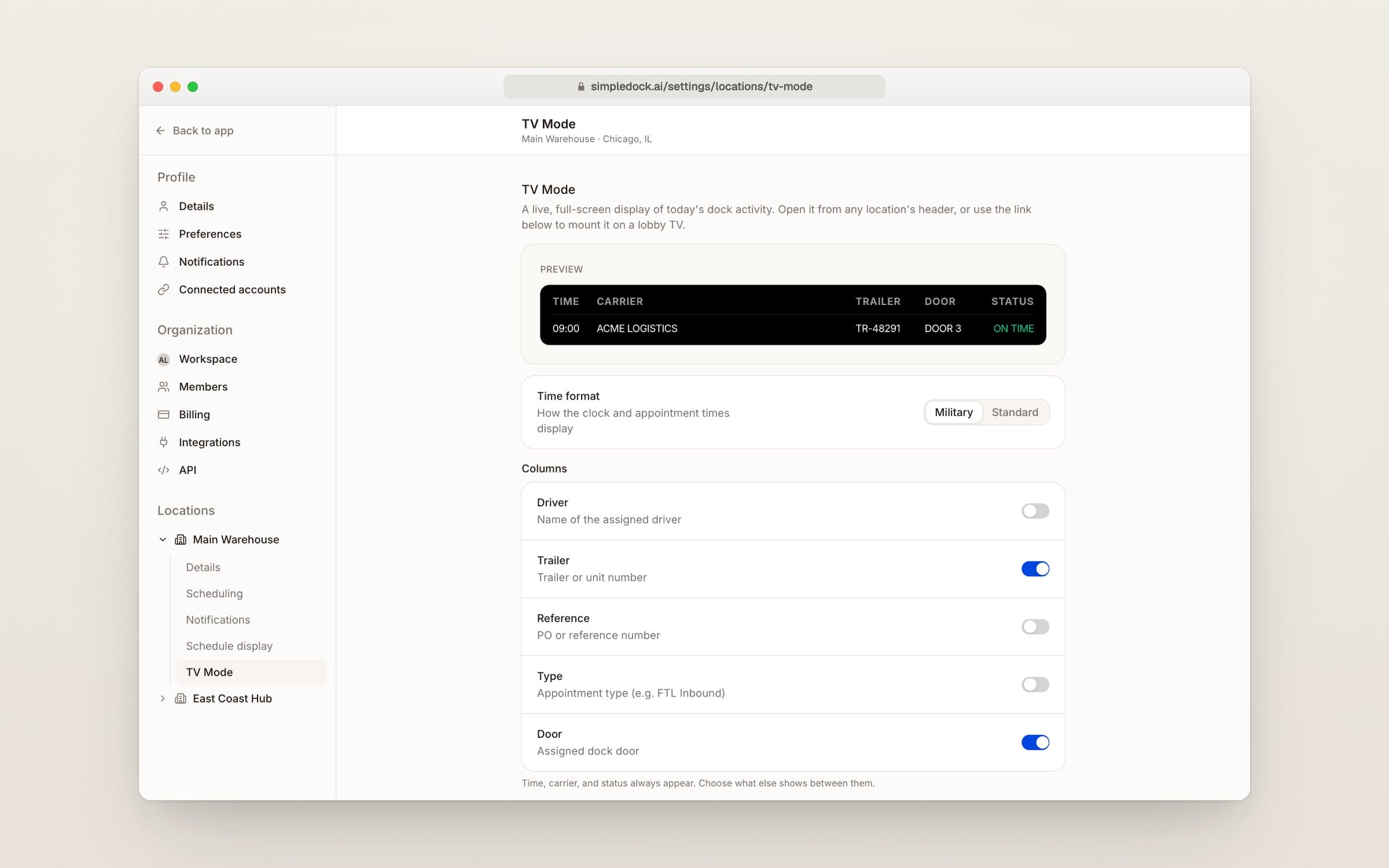The height and width of the screenshot is (868, 1389).
Task: Enable the Type column toggle
Action: [1035, 685]
